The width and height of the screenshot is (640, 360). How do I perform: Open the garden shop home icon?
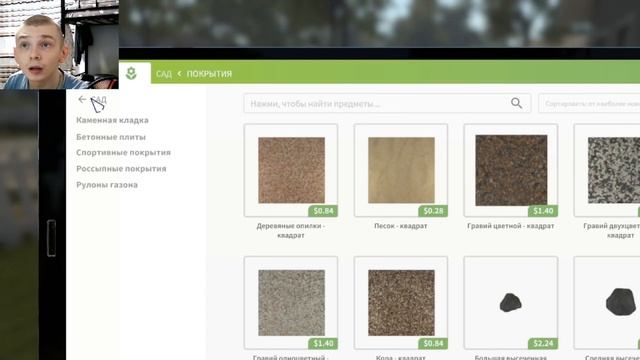tap(131, 73)
